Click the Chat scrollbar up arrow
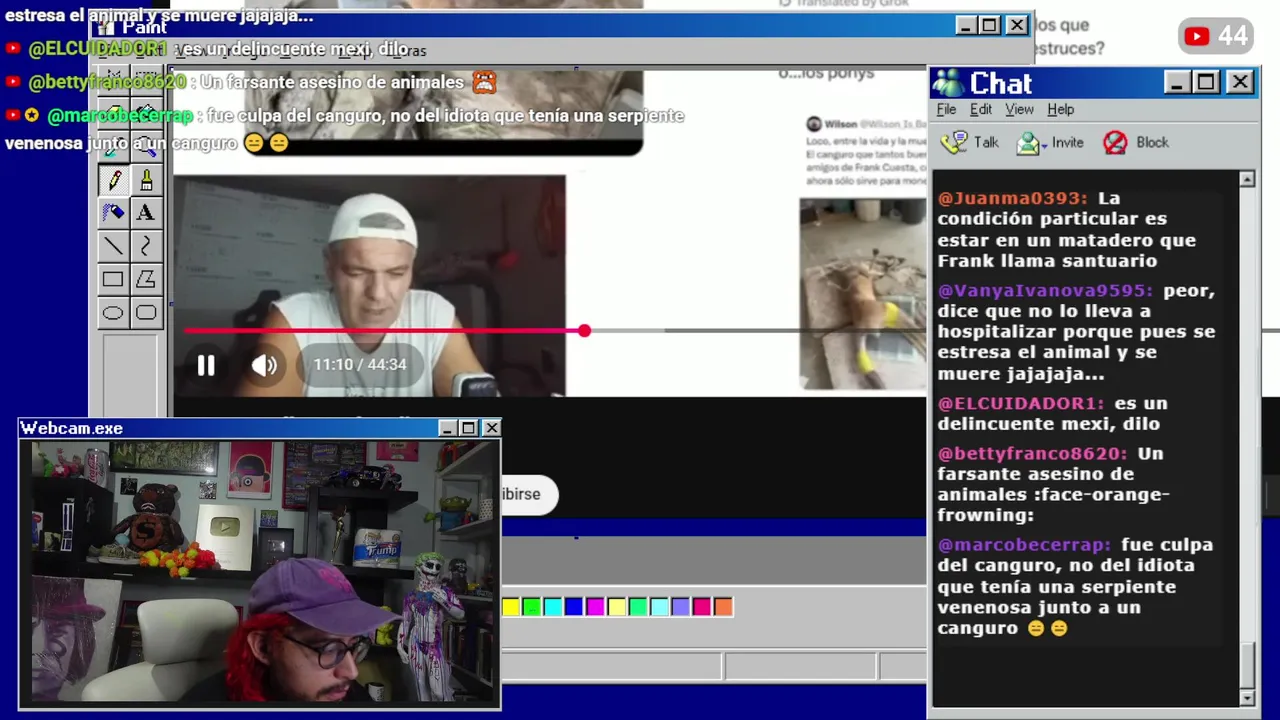 click(x=1247, y=179)
